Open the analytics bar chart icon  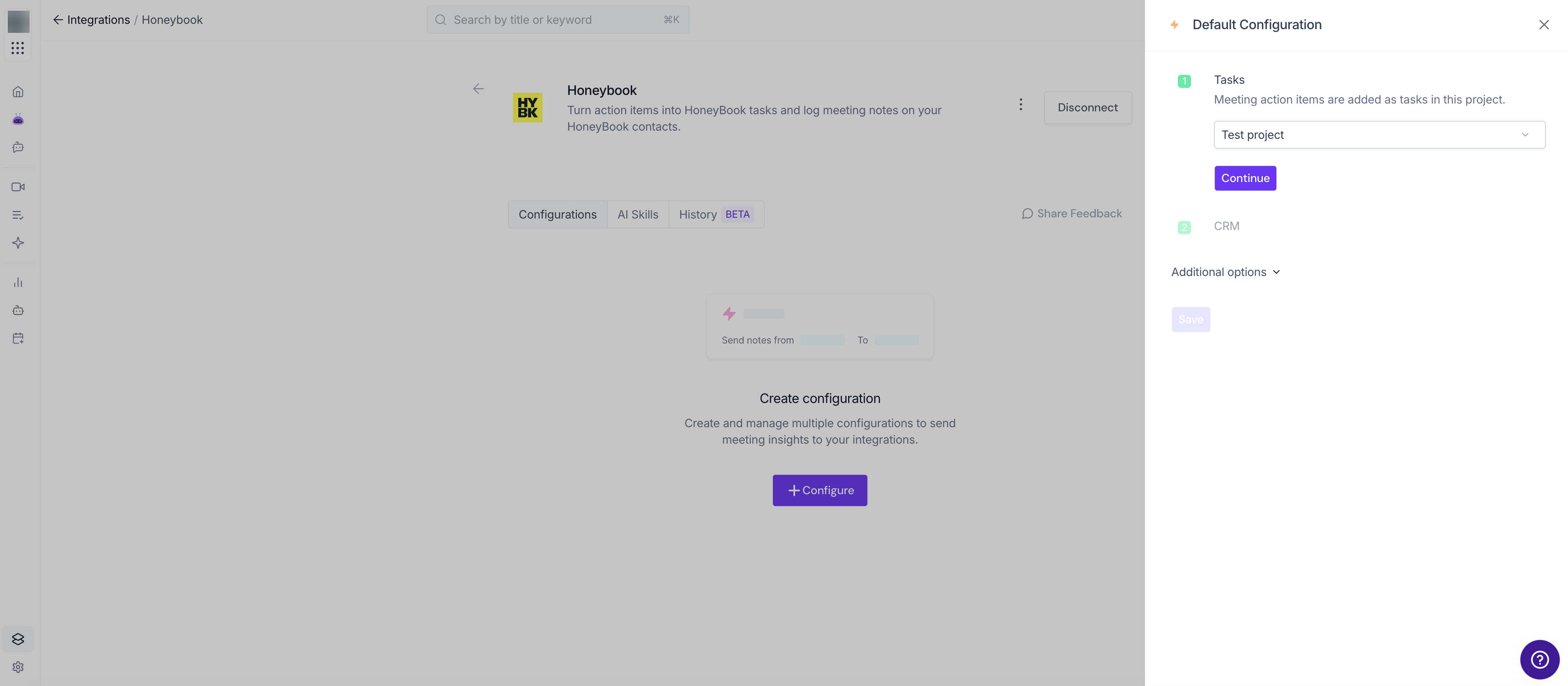[x=18, y=283]
